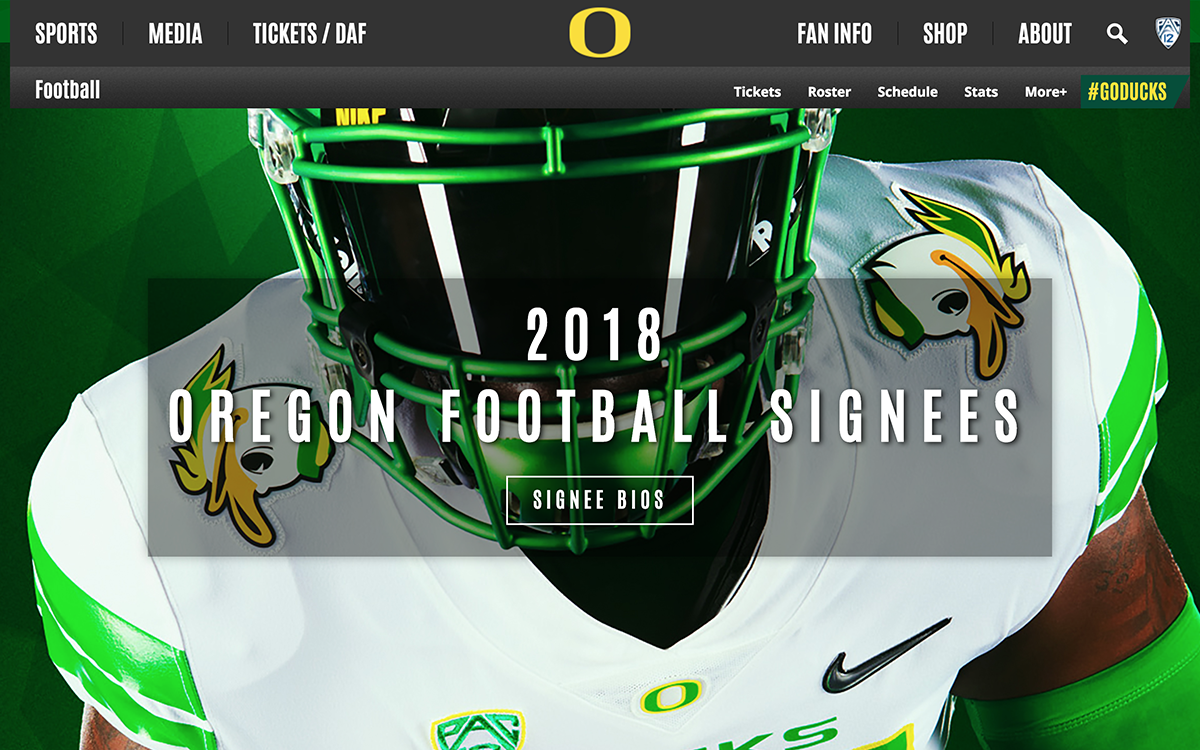Click the Football section title
This screenshot has width=1200, height=750.
click(x=68, y=90)
